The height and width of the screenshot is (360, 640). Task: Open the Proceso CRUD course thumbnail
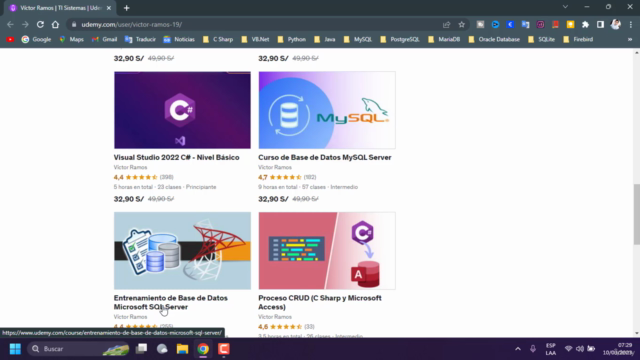(327, 251)
